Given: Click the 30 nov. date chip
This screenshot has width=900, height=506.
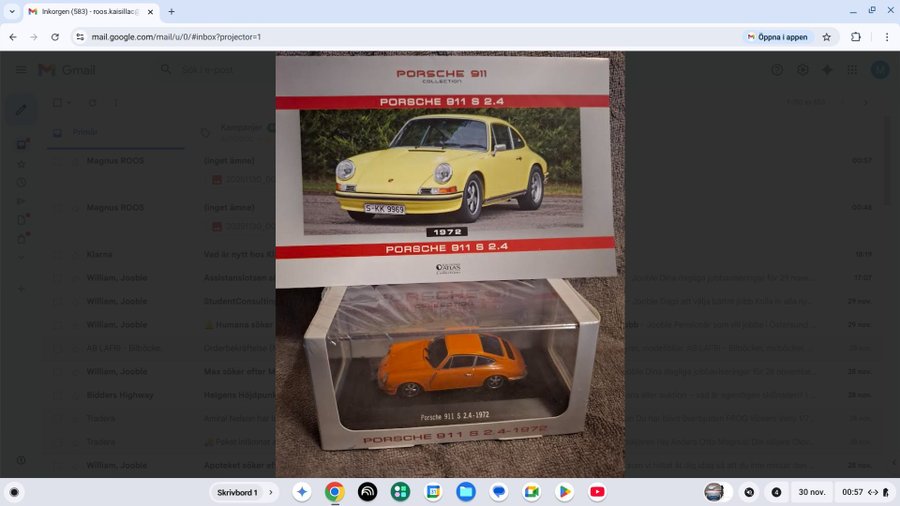Looking at the screenshot, I should 810,492.
